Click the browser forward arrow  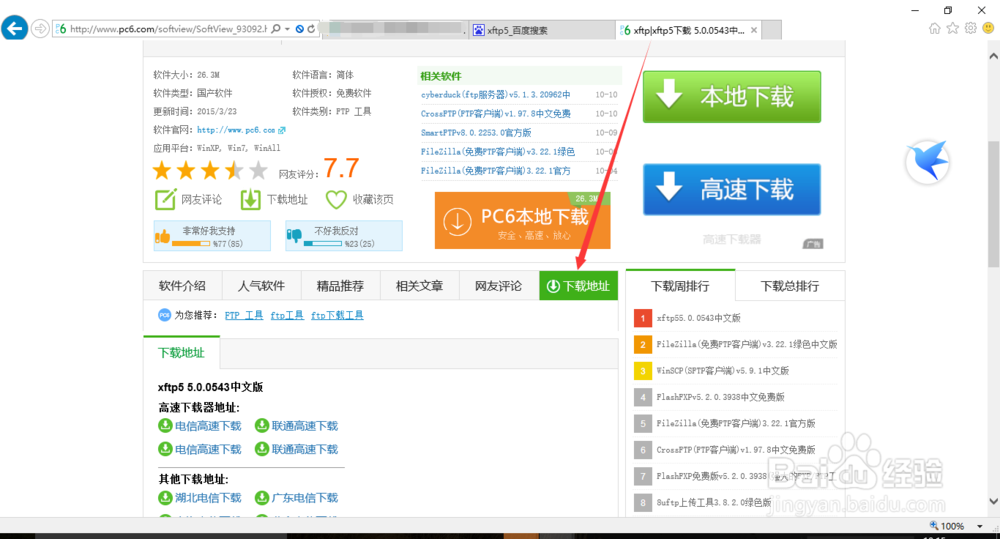[x=40, y=29]
